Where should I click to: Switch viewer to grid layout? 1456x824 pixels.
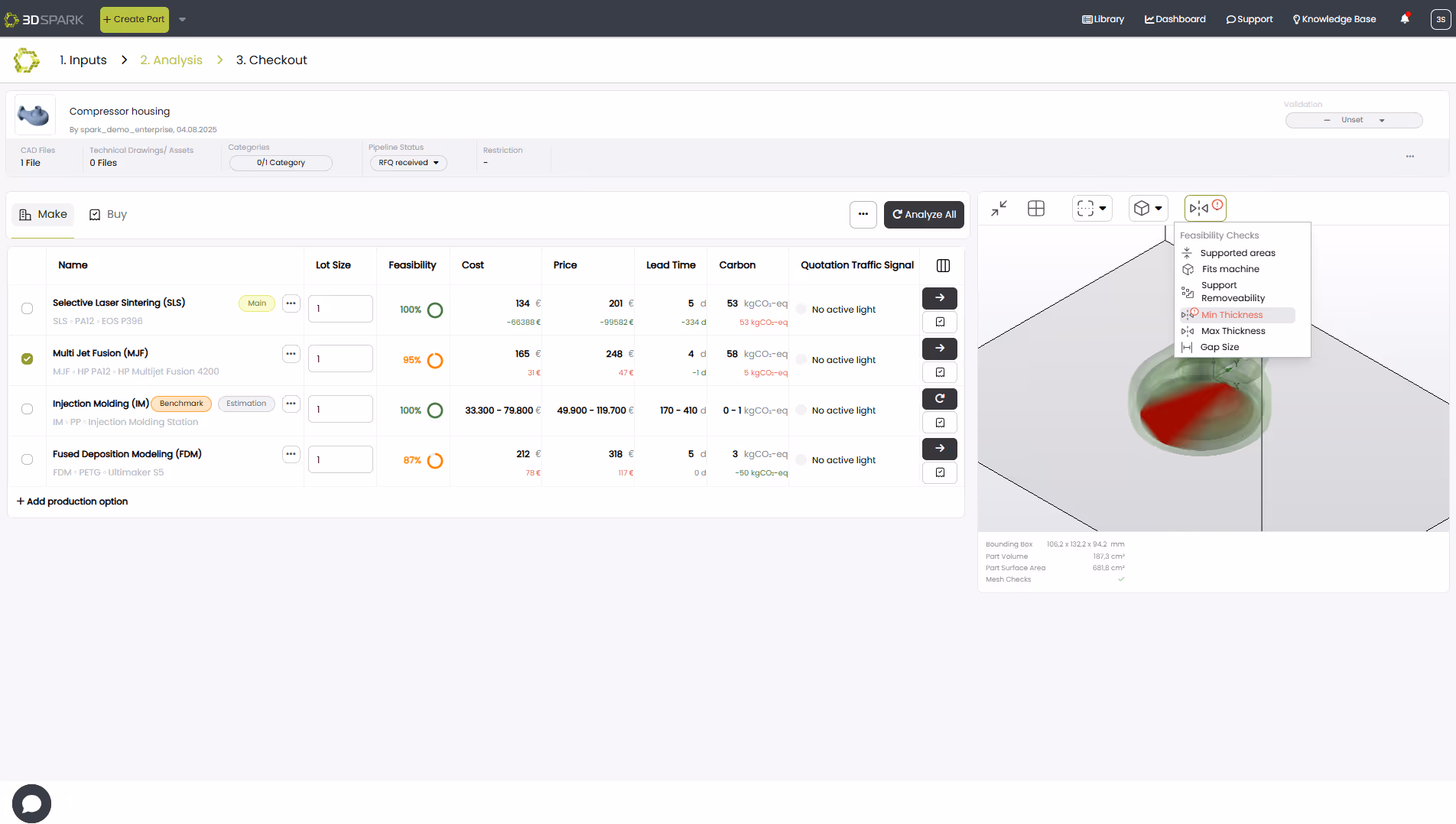pyautogui.click(x=1036, y=208)
